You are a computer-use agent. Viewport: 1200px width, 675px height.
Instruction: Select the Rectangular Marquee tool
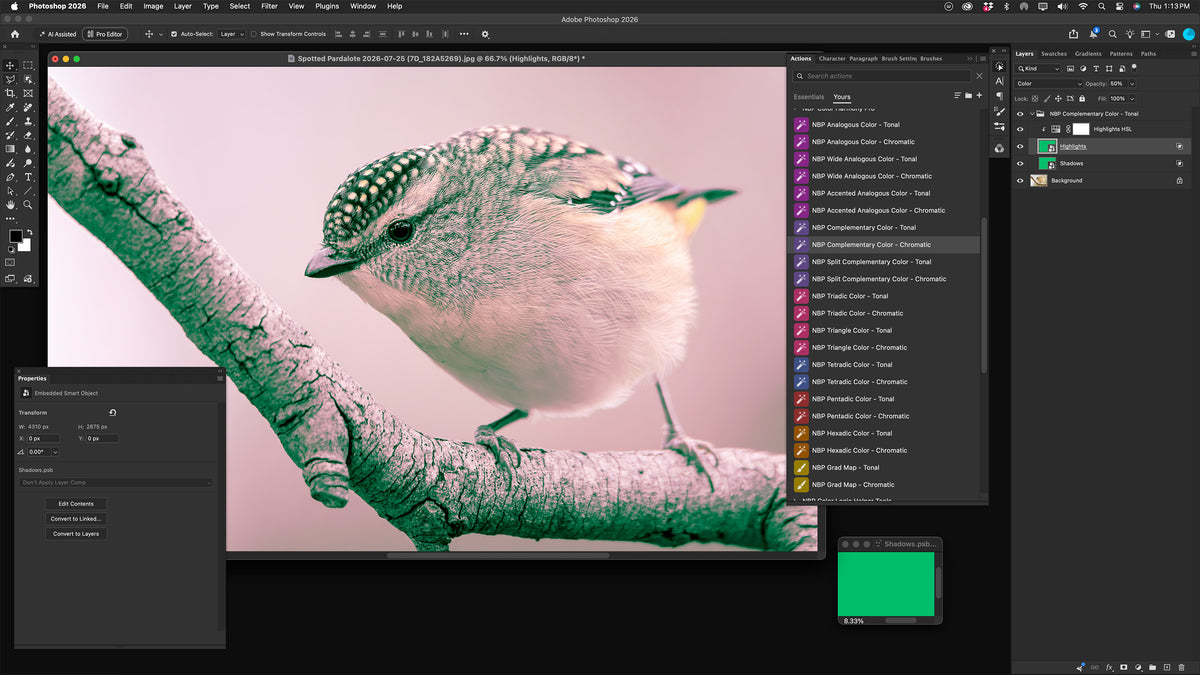(x=27, y=65)
